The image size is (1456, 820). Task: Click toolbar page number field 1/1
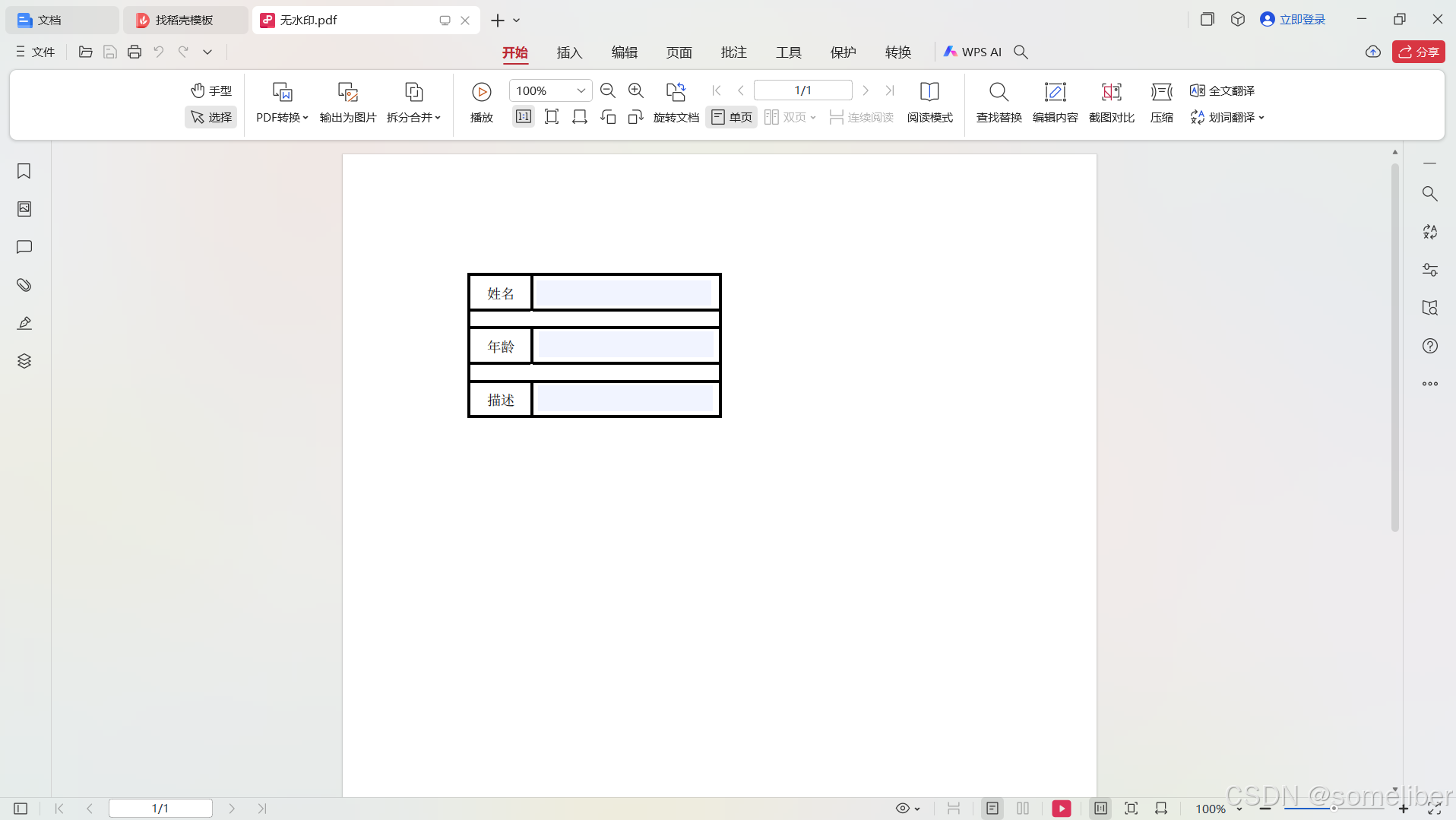pyautogui.click(x=802, y=90)
